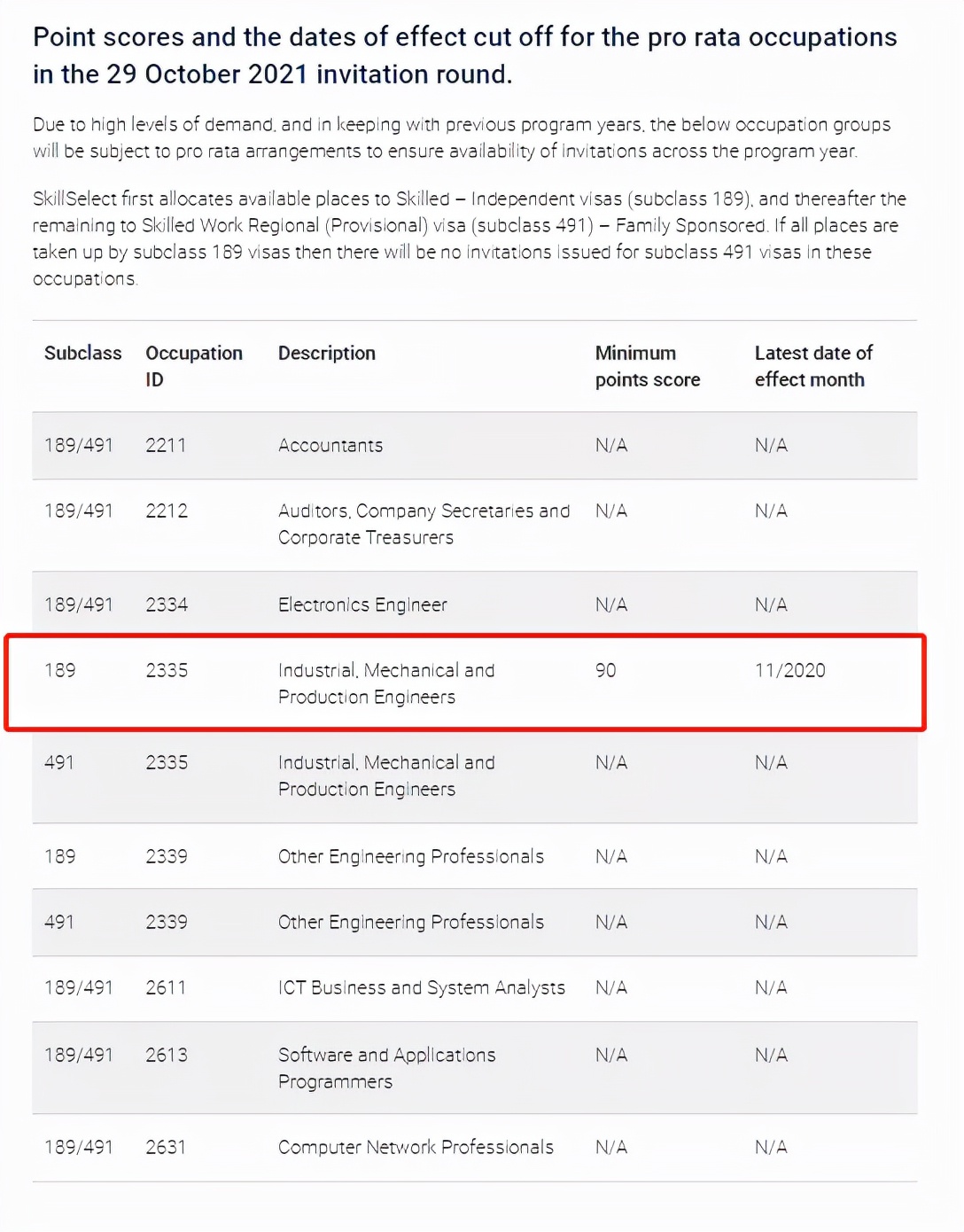The height and width of the screenshot is (1232, 964).
Task: Select the Electronics Engineer description
Action: coord(362,604)
